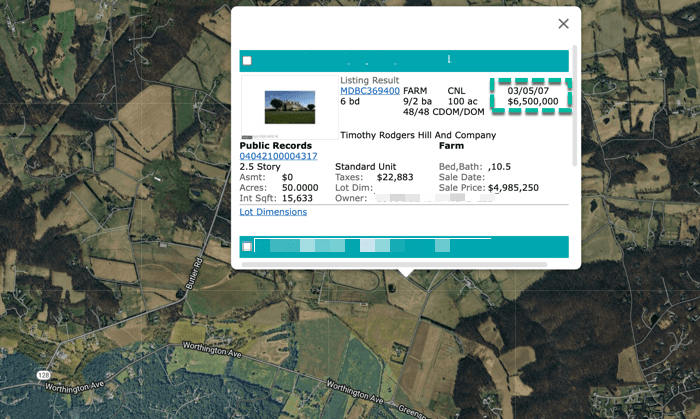
Task: Click the Butler Rd label on map
Action: click(198, 274)
